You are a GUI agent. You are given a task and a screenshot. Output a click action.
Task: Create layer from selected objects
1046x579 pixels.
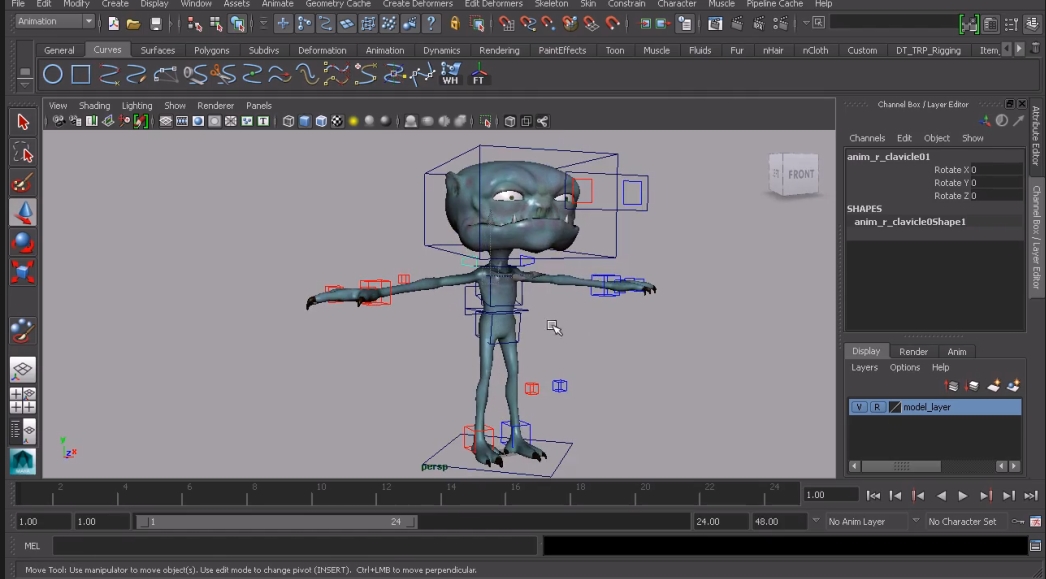(1014, 386)
